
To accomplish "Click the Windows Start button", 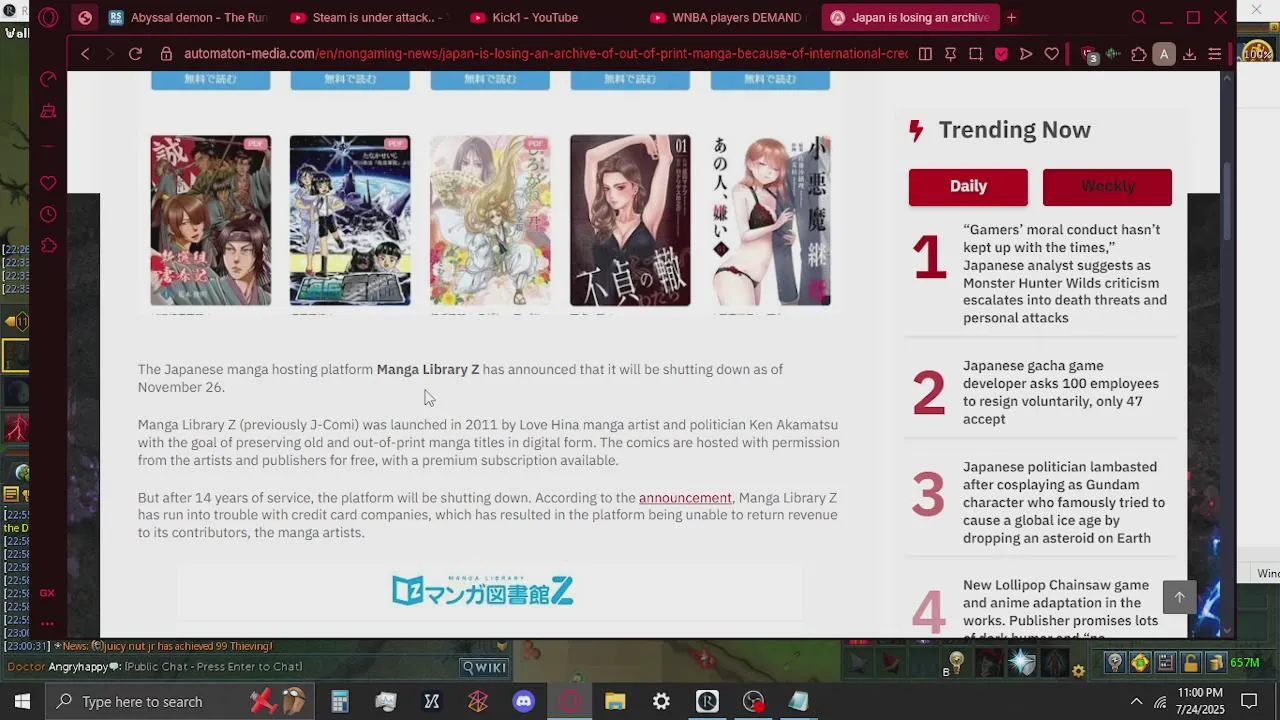I will (x=22, y=702).
